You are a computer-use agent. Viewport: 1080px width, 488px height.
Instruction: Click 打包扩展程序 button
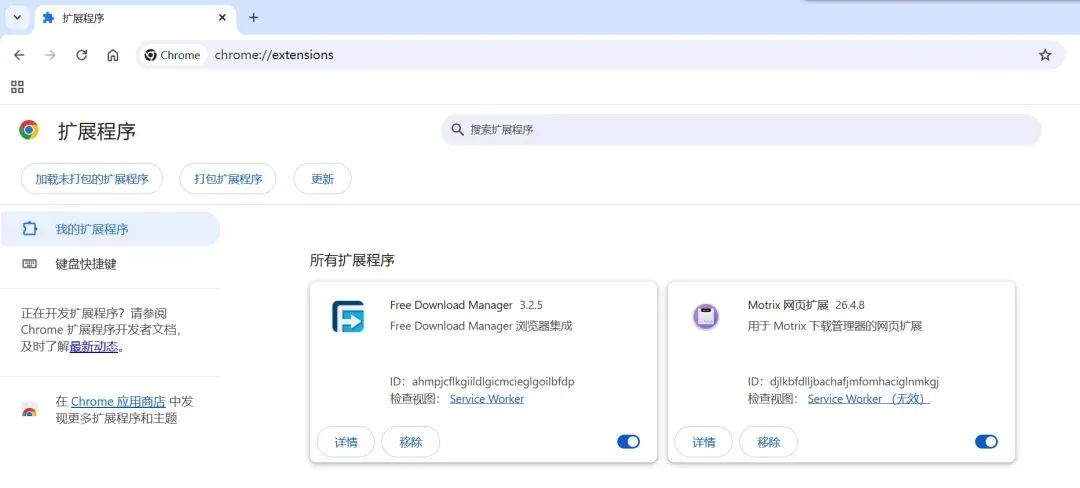pyautogui.click(x=228, y=179)
